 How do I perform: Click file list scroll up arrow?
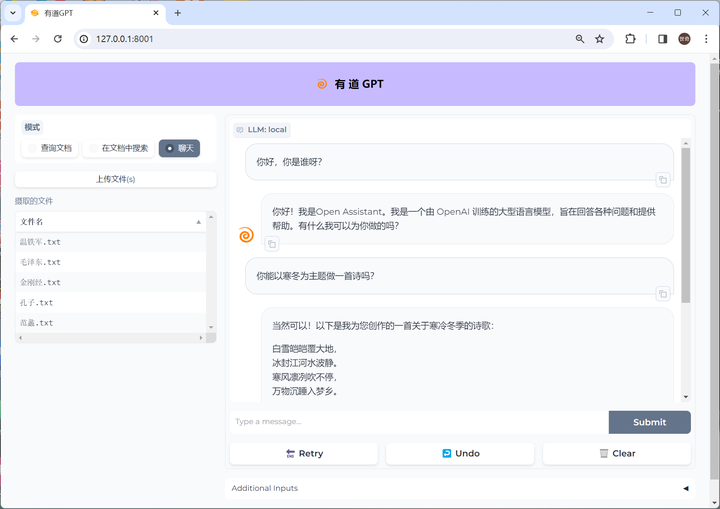pos(211,216)
